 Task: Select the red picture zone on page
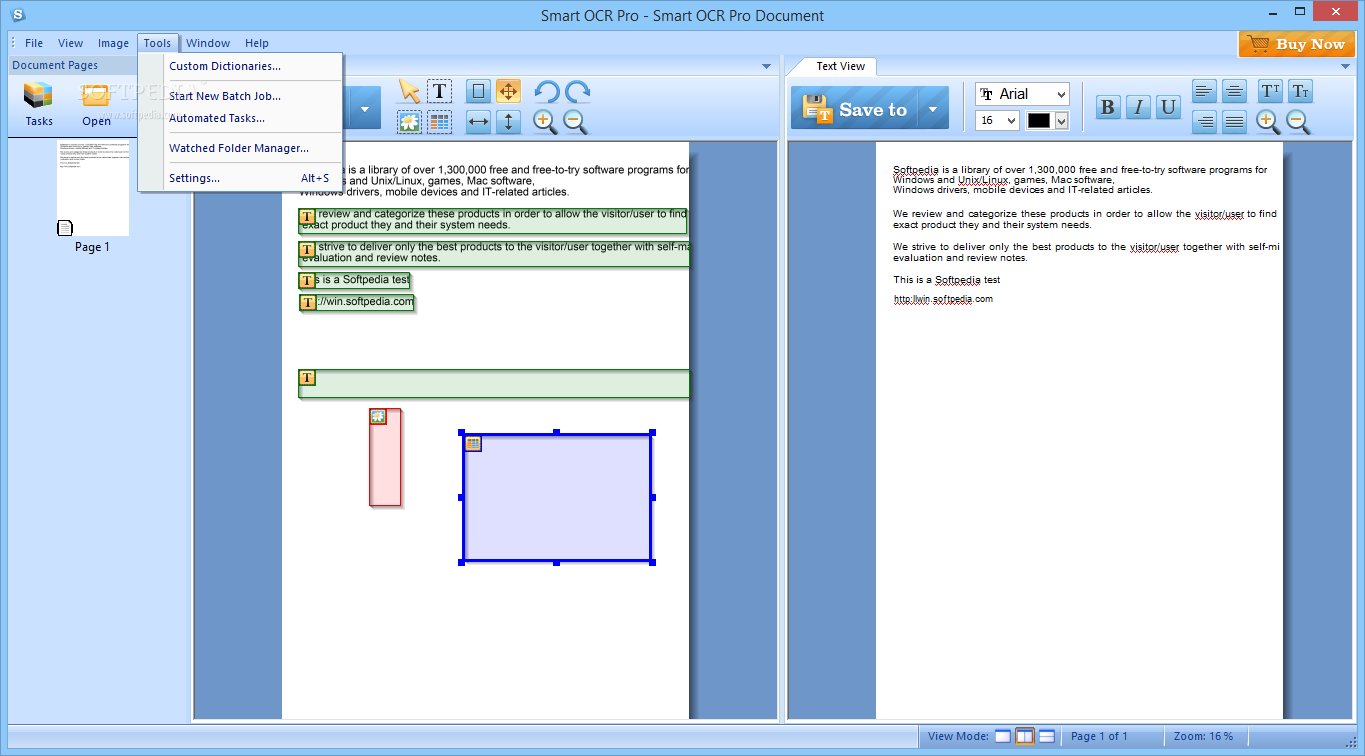385,457
